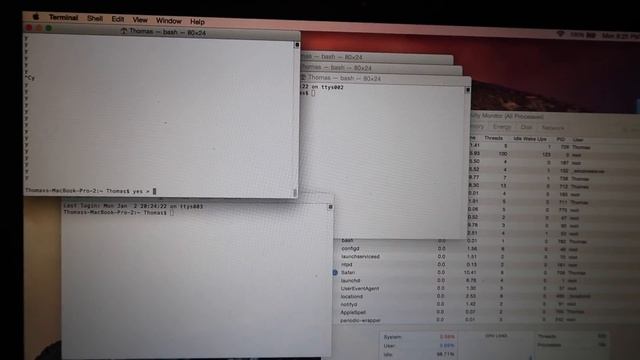Click the prompt in the ttys003 Terminal window
This screenshot has height=360, width=640.
pos(119,212)
